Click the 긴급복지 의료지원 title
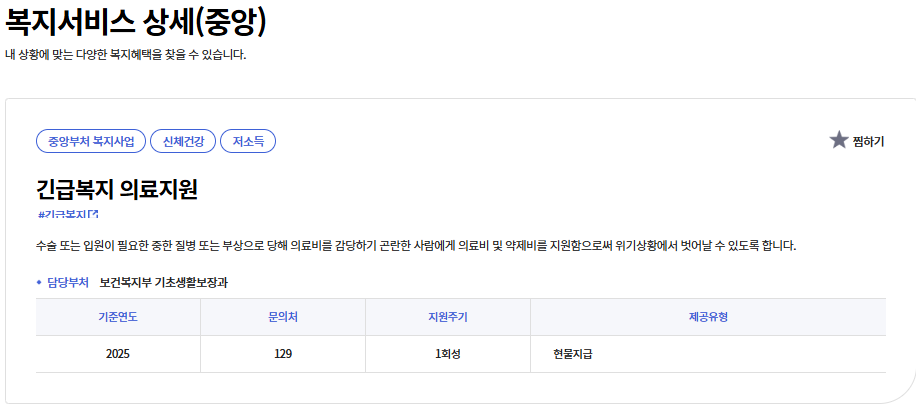The width and height of the screenshot is (916, 411). pos(116,188)
